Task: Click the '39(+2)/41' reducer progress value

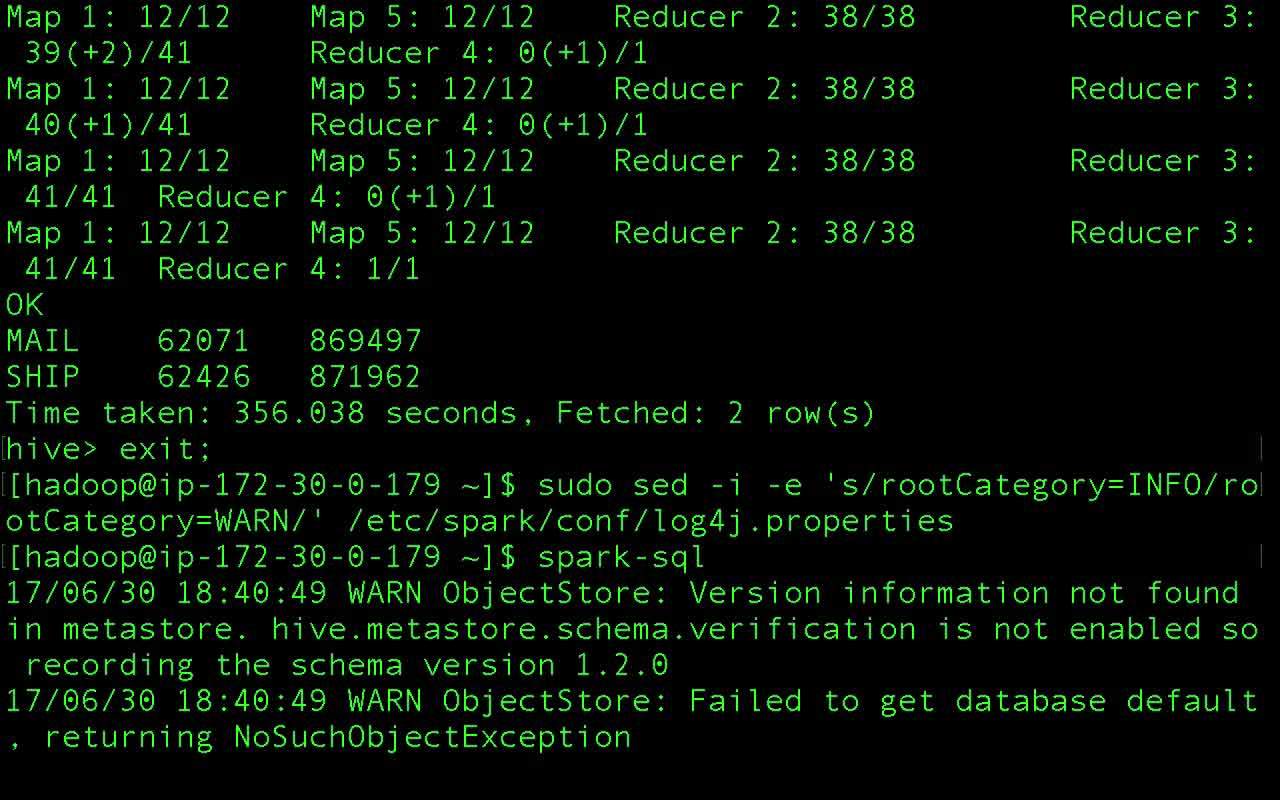Action: pos(108,53)
